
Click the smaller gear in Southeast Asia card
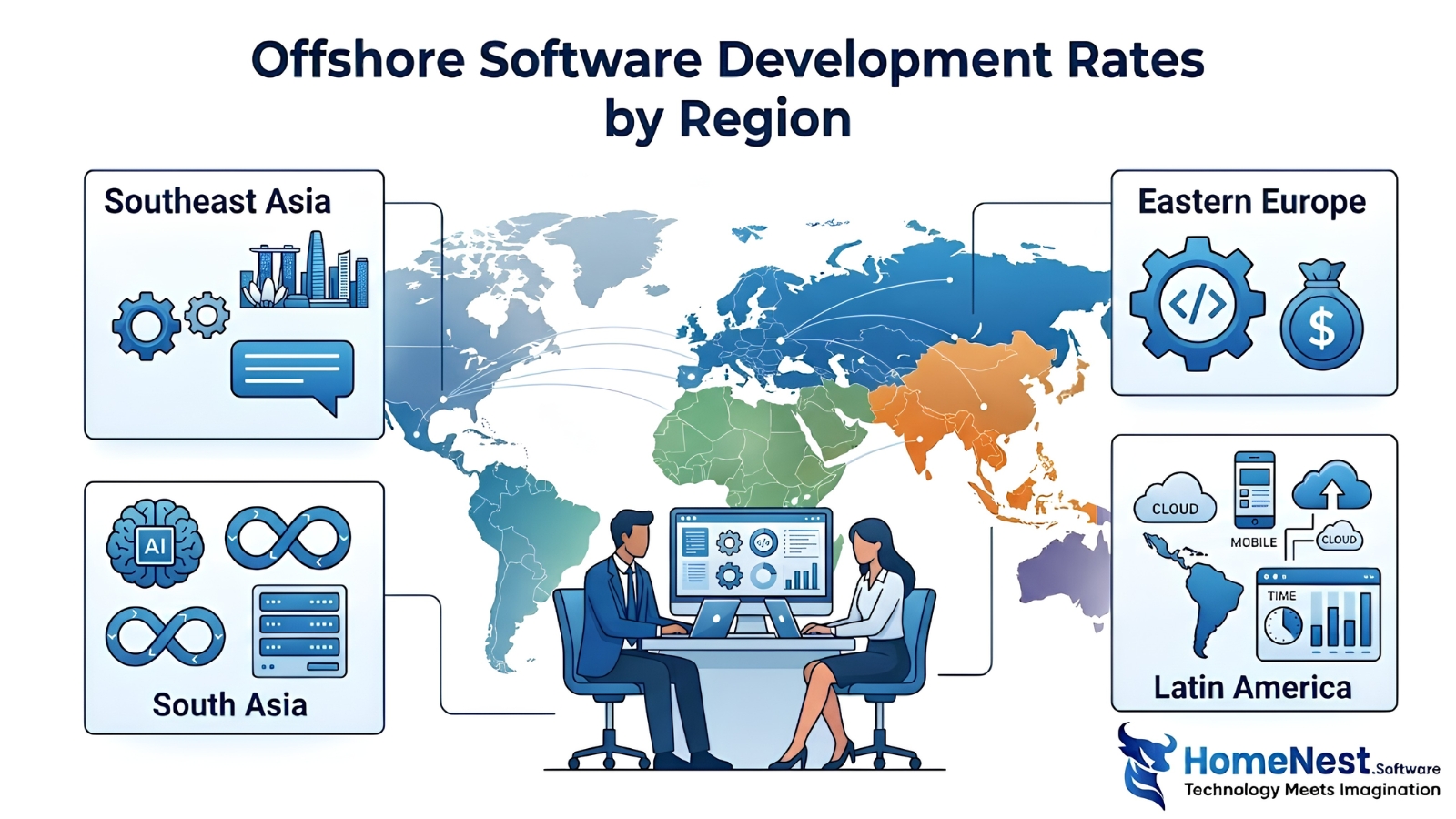coord(207,316)
